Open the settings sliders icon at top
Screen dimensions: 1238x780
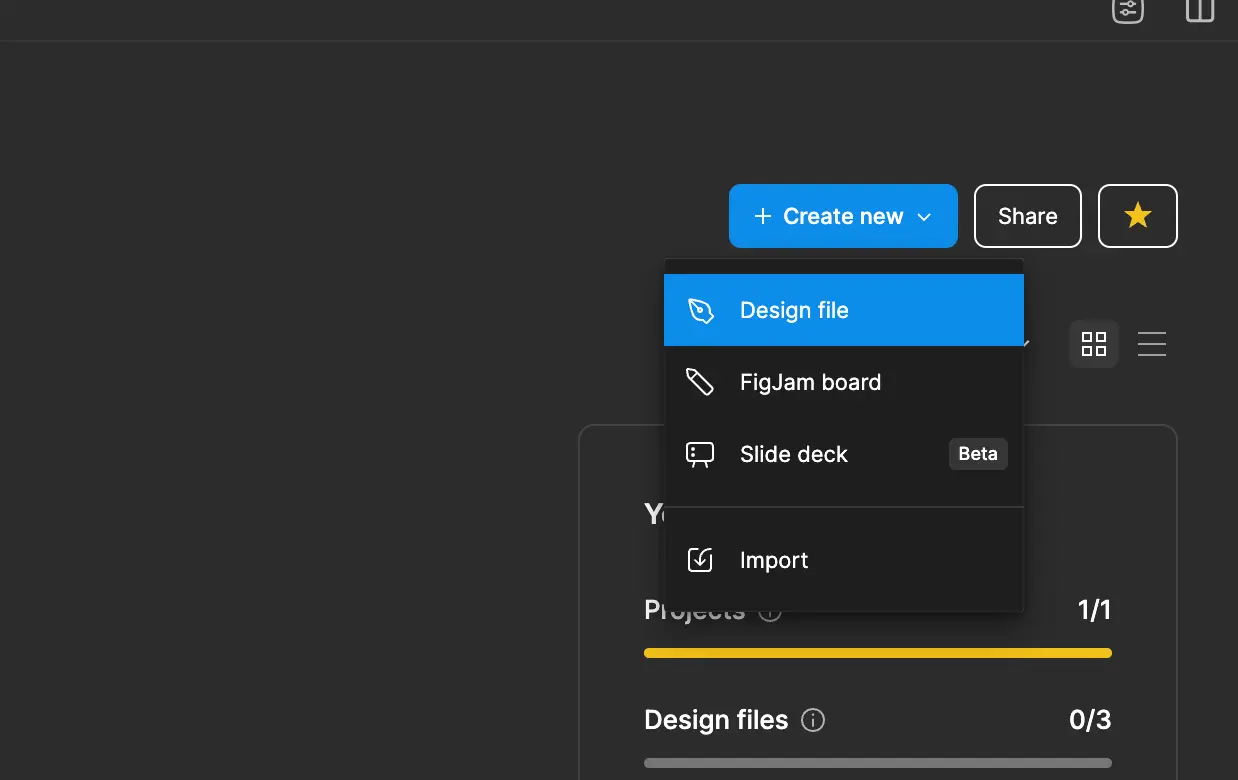click(x=1127, y=10)
